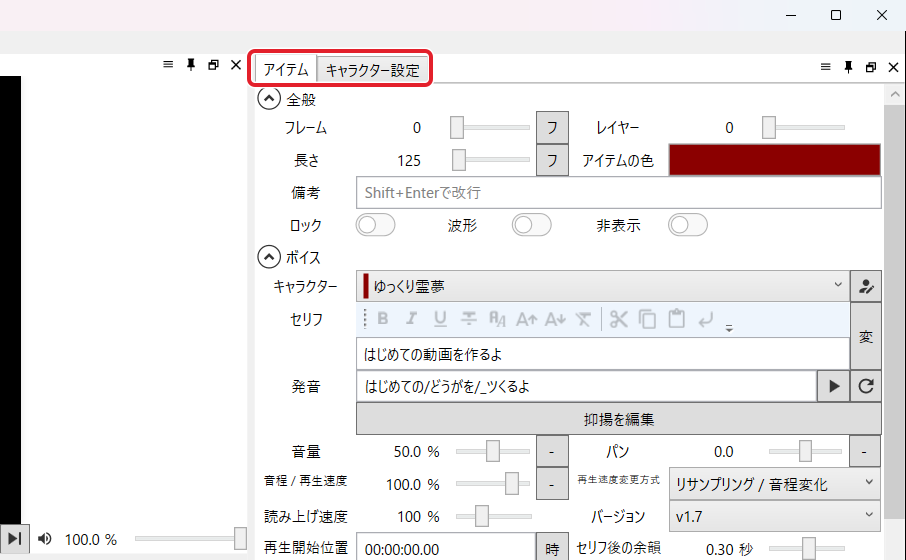Image resolution: width=906 pixels, height=560 pixels.
Task: Adjust the 読み上げ速度 slider
Action: coord(493,516)
